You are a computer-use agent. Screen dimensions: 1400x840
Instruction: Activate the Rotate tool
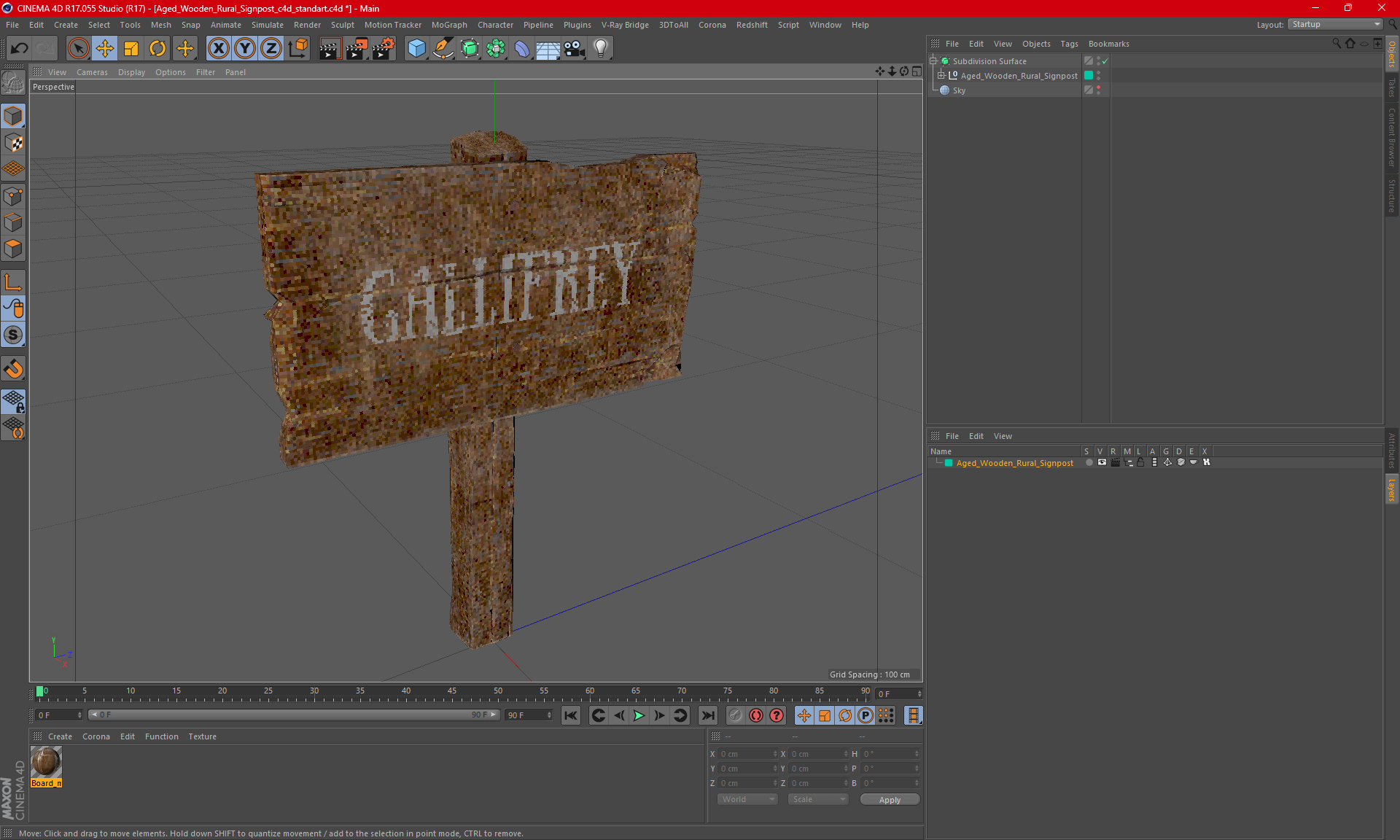click(157, 49)
